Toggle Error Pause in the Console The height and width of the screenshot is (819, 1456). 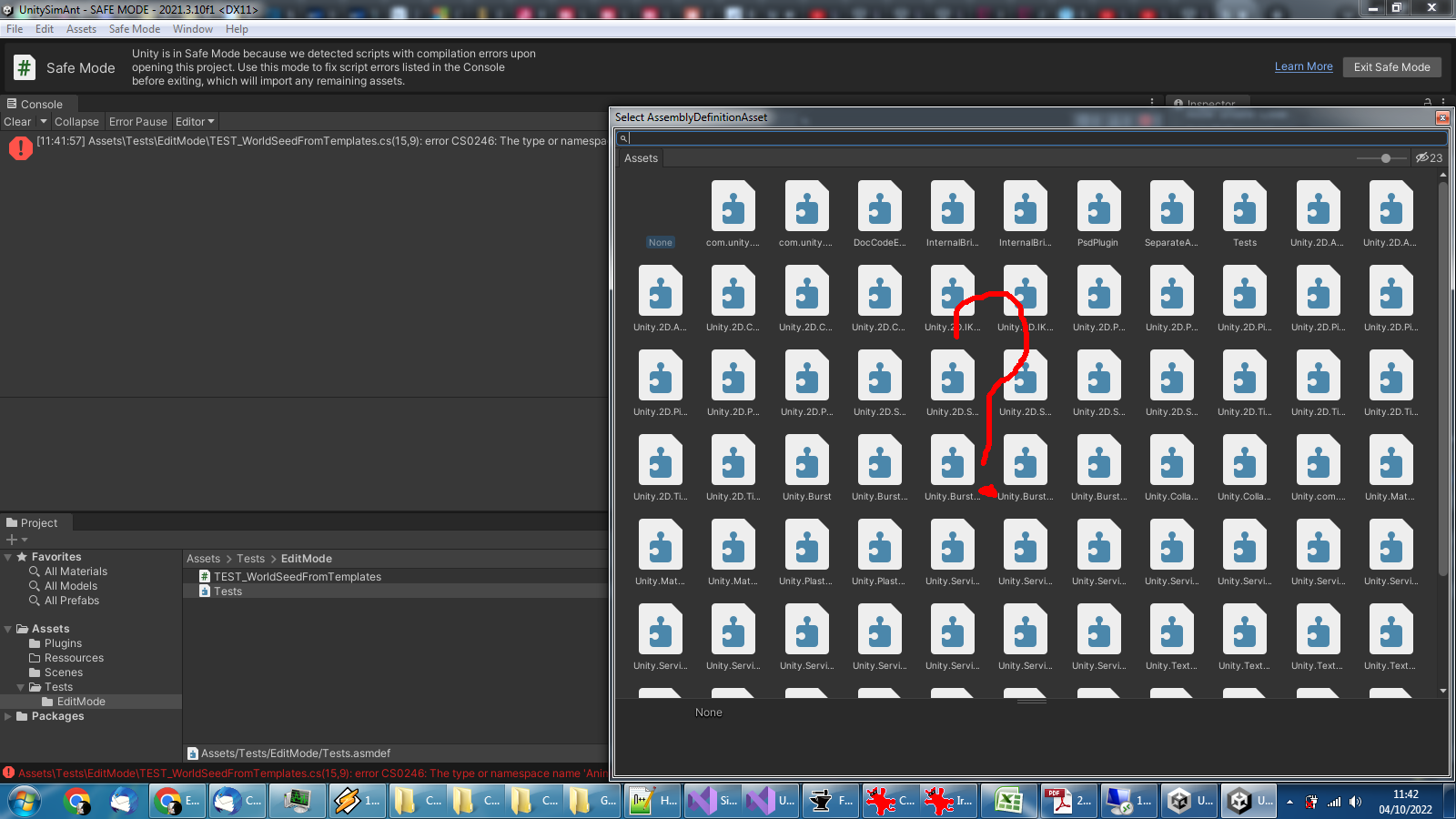pyautogui.click(x=138, y=122)
